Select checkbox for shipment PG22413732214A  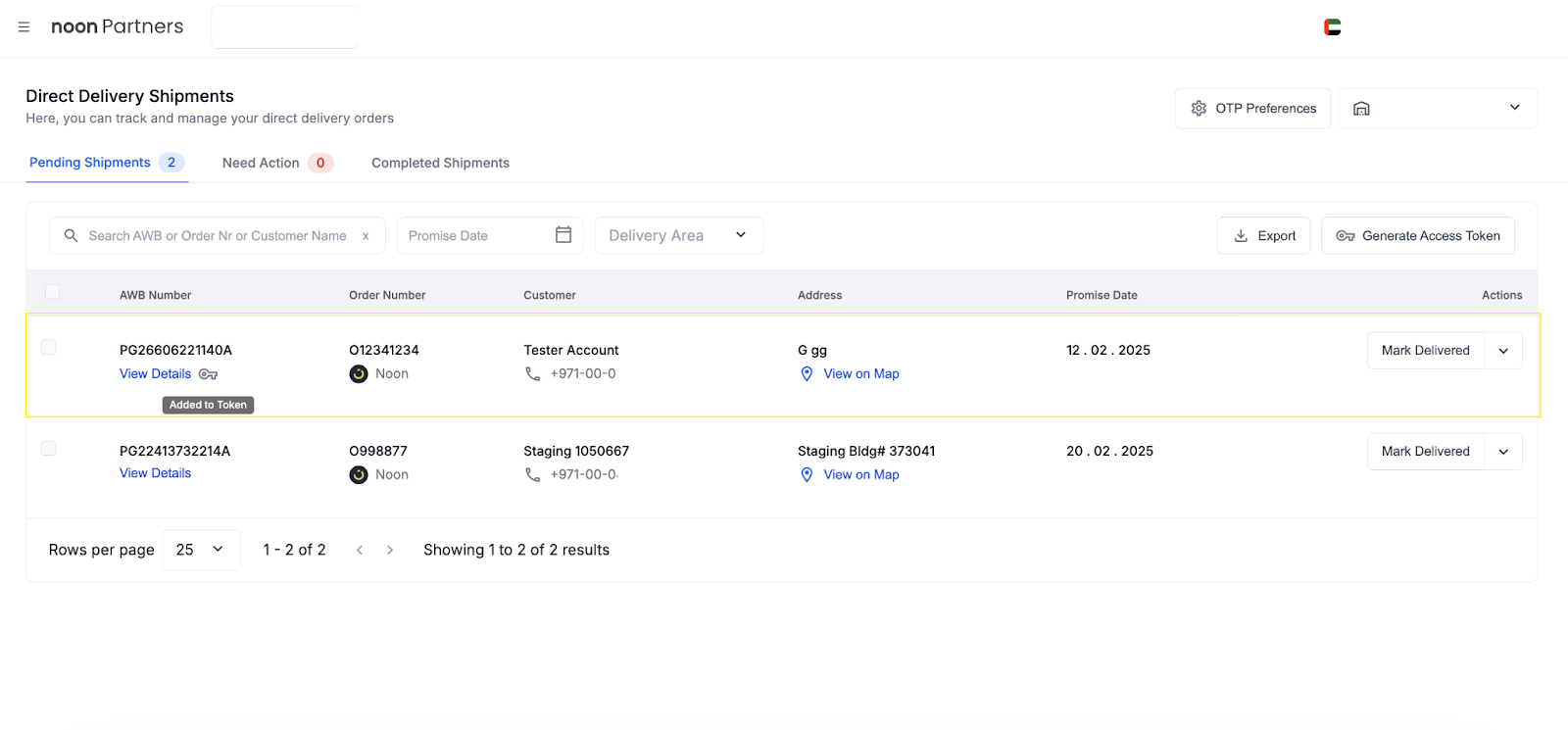point(48,448)
